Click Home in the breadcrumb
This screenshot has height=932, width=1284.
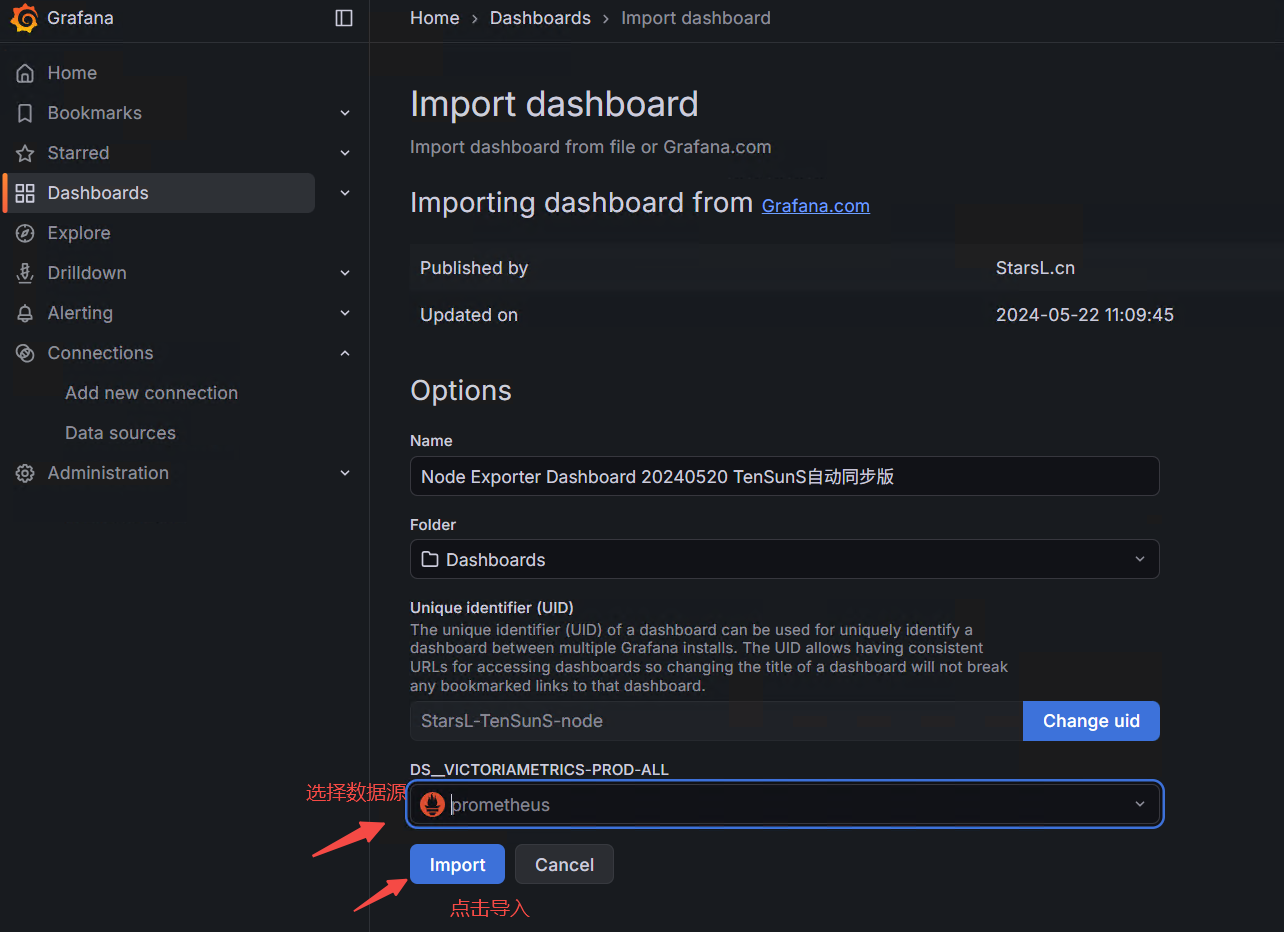click(435, 18)
